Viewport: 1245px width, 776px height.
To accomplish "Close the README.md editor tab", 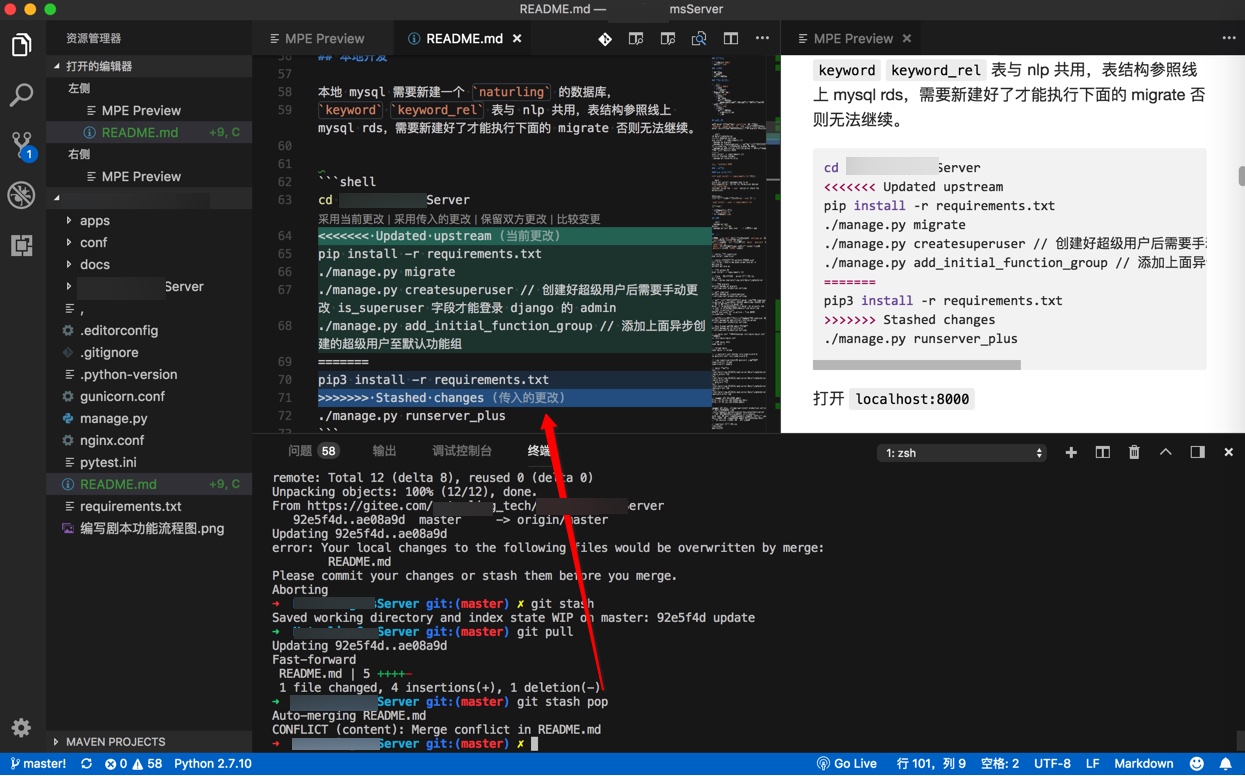I will [x=517, y=39].
